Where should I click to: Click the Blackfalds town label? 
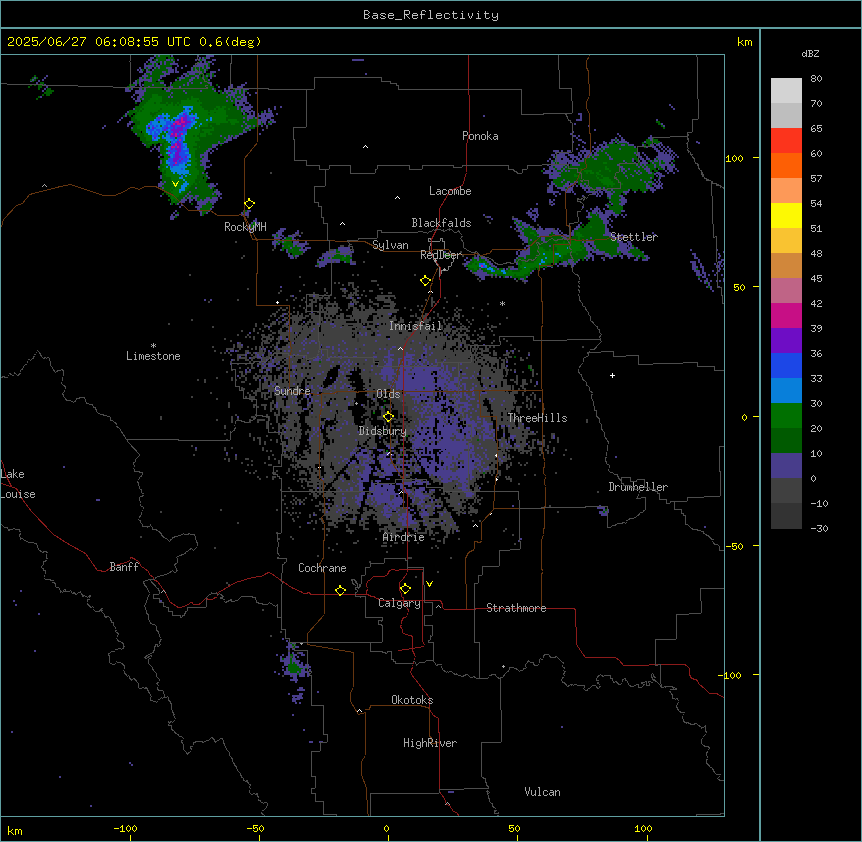(x=441, y=223)
